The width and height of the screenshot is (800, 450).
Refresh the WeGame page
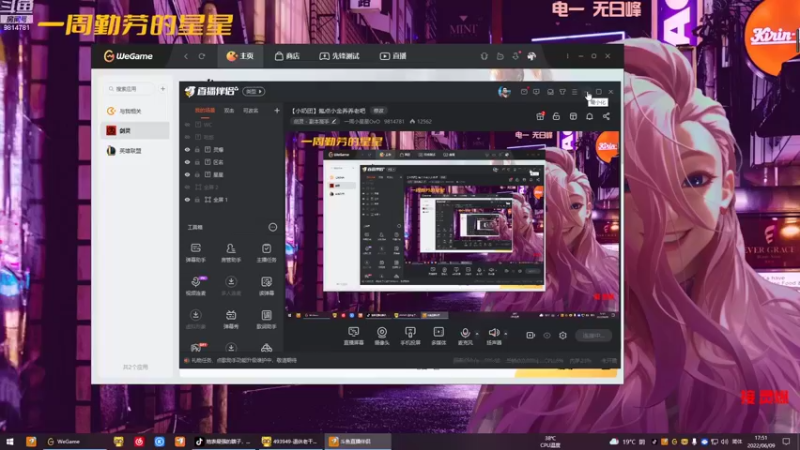click(x=202, y=56)
